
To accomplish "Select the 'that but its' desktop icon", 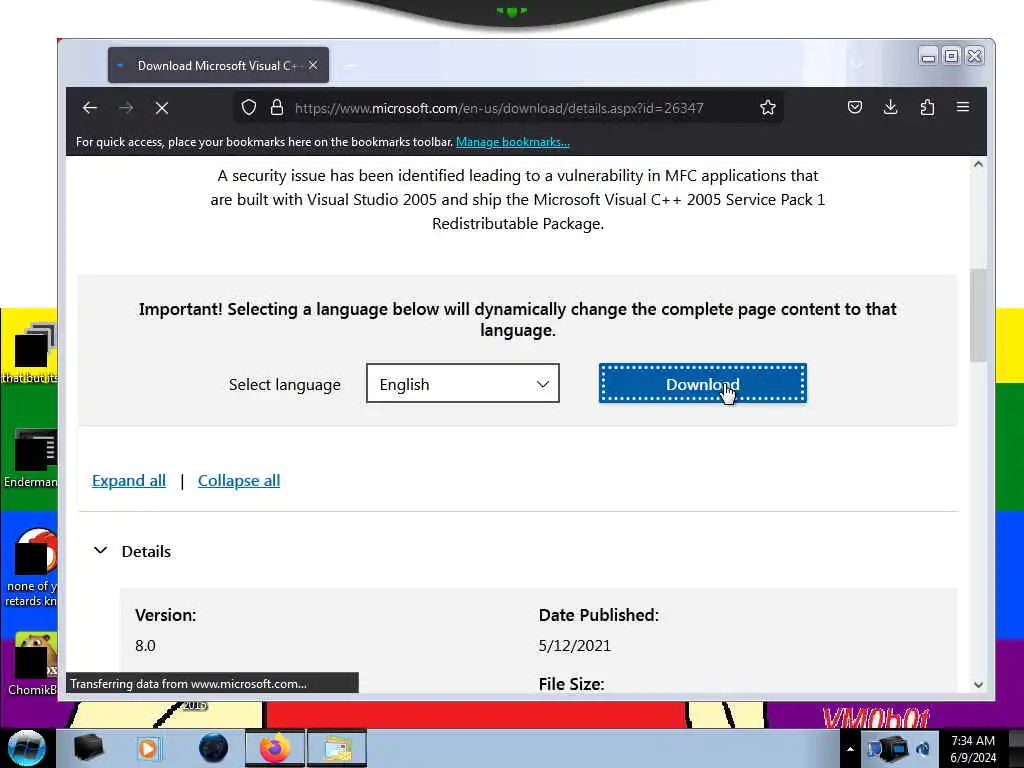I will click(30, 353).
